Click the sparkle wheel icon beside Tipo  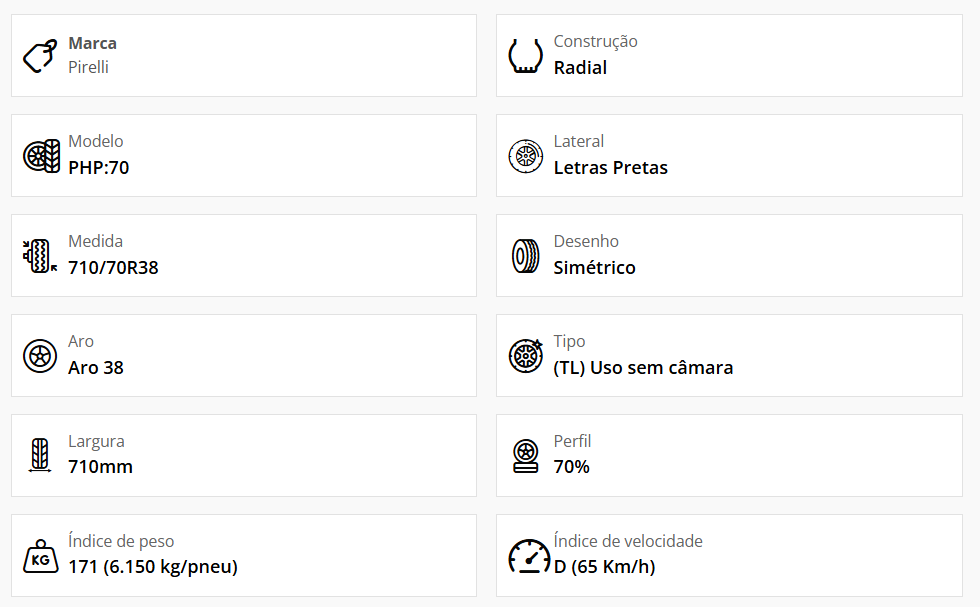[526, 356]
